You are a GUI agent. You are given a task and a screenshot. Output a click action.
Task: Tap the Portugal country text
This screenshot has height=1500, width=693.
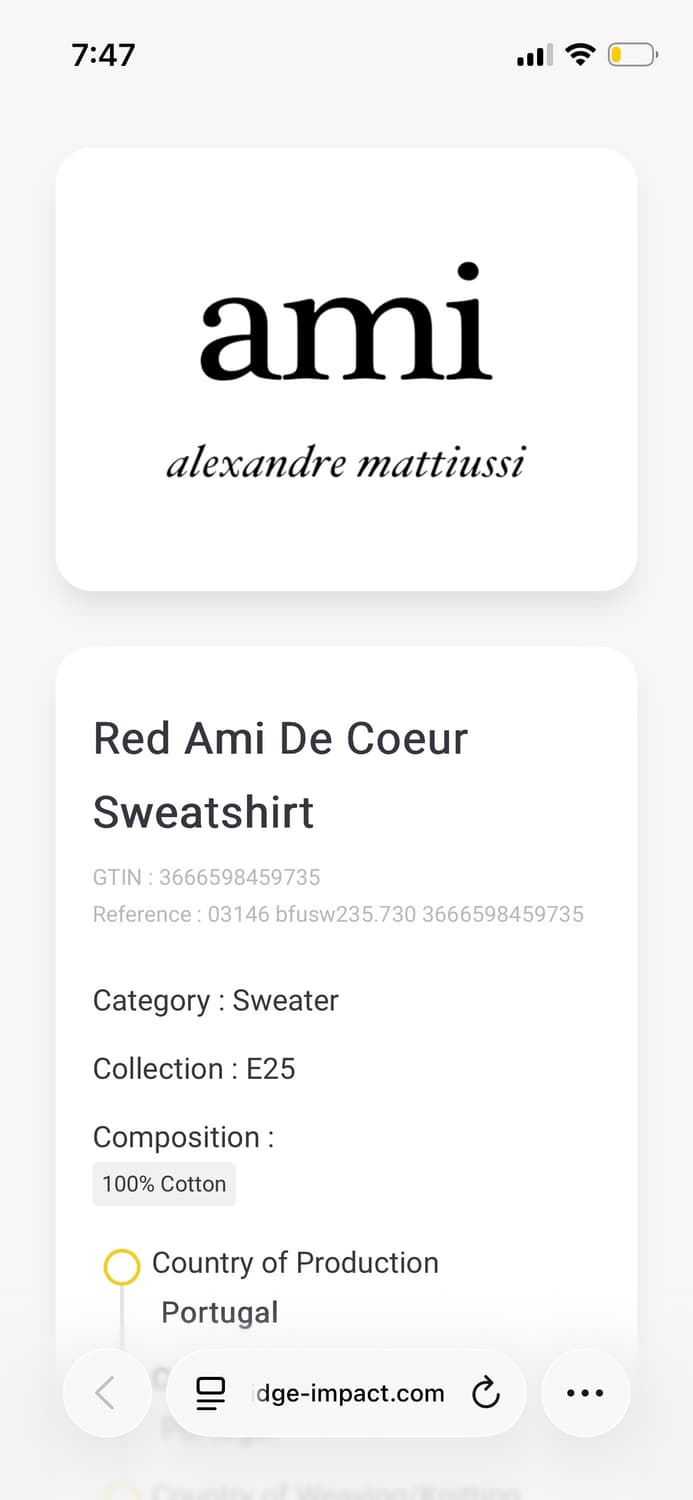coord(220,1312)
